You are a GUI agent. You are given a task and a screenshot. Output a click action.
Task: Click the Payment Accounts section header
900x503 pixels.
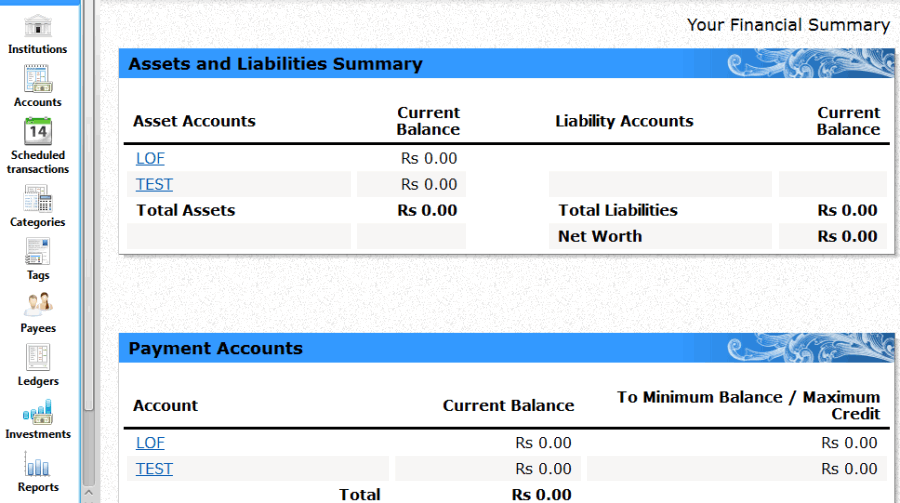506,348
